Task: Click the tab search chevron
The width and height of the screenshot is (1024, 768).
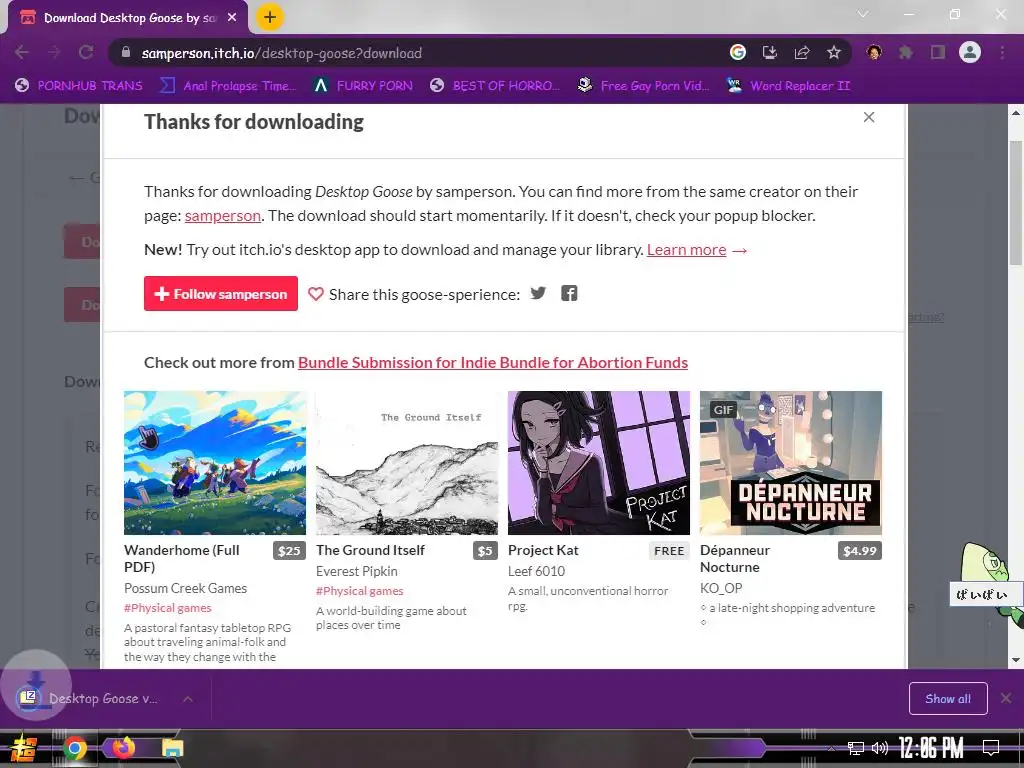Action: click(863, 14)
